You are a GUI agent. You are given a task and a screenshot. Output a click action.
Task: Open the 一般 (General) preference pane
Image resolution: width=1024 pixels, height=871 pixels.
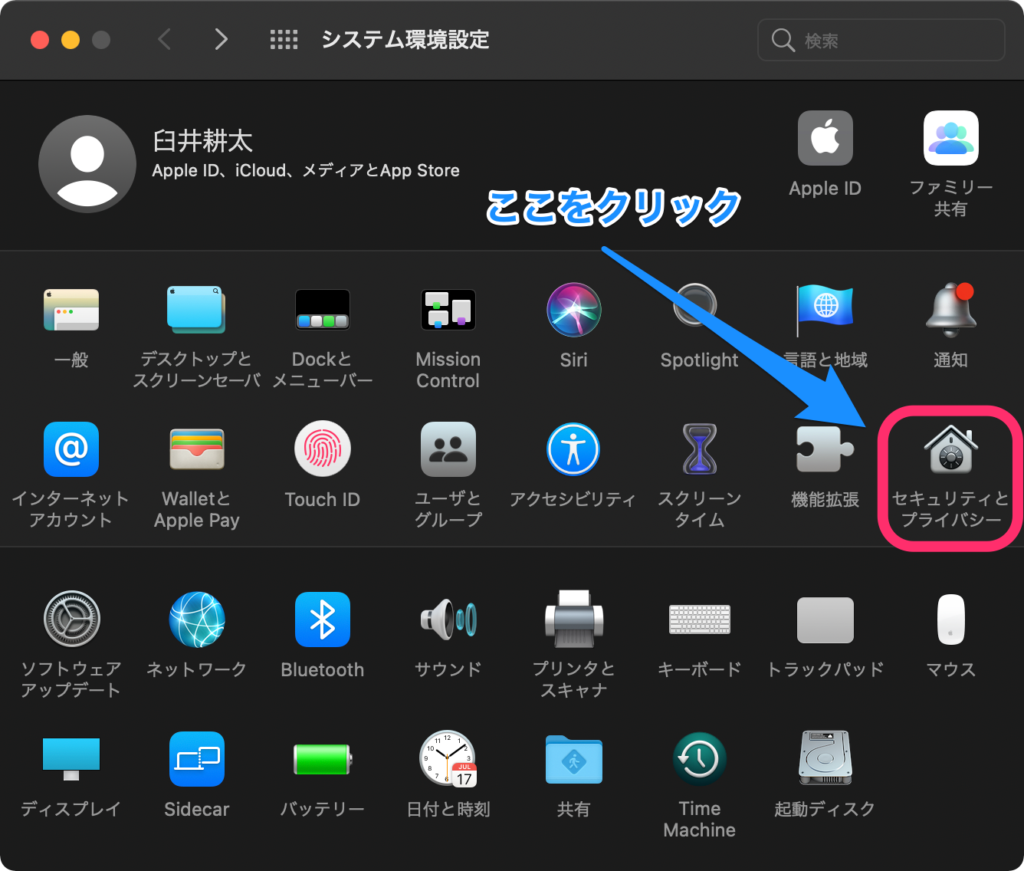pos(71,309)
